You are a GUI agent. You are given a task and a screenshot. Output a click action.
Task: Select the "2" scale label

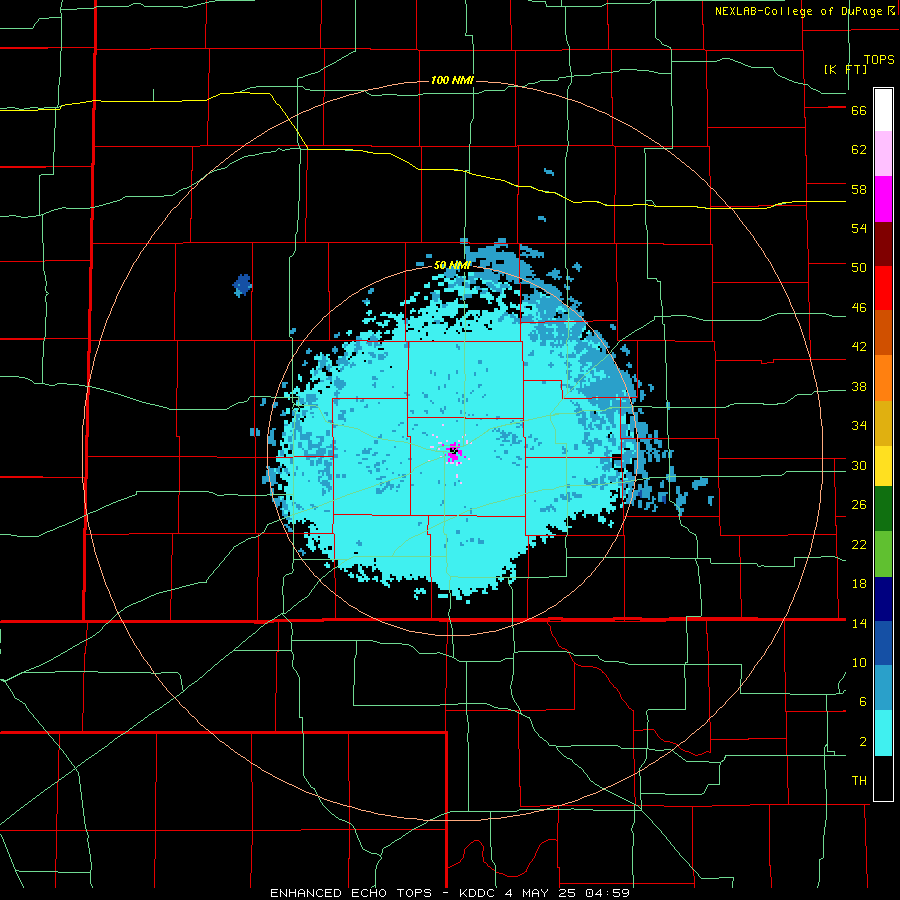tap(863, 742)
